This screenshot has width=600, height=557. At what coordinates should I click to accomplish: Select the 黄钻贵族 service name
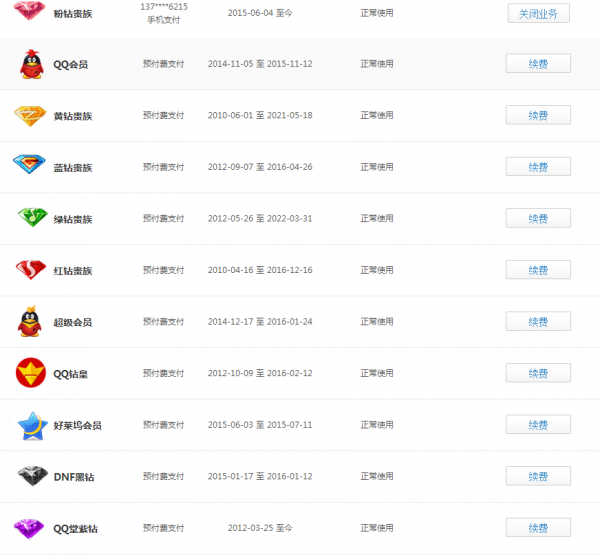pos(73,116)
